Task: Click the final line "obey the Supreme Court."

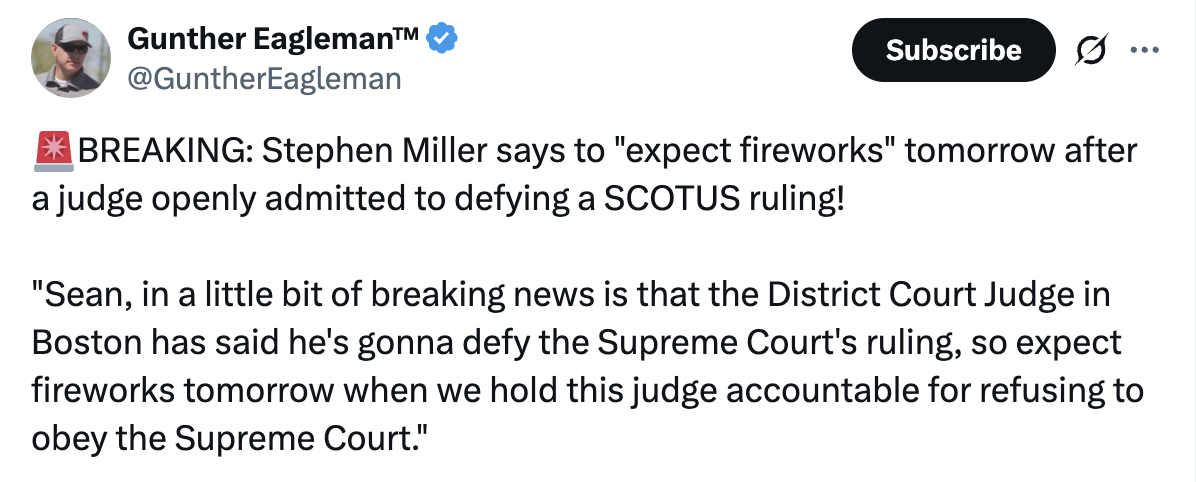Action: [x=229, y=440]
